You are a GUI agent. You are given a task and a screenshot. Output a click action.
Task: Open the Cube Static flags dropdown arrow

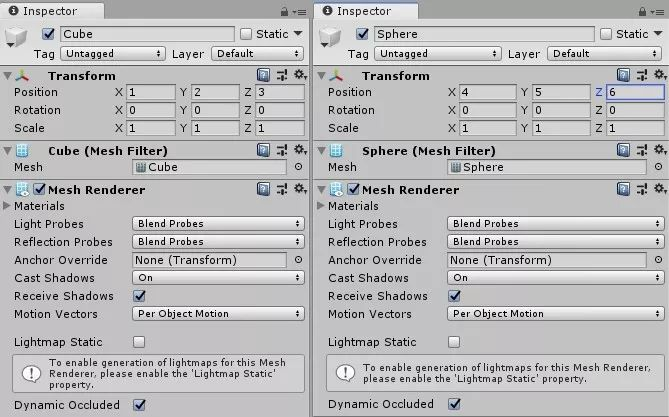point(298,33)
